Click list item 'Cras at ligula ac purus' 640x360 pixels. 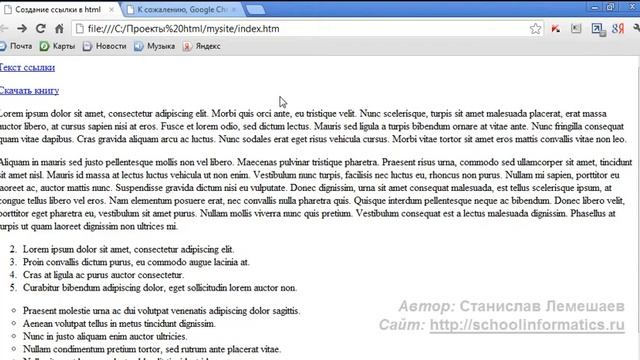(103, 275)
